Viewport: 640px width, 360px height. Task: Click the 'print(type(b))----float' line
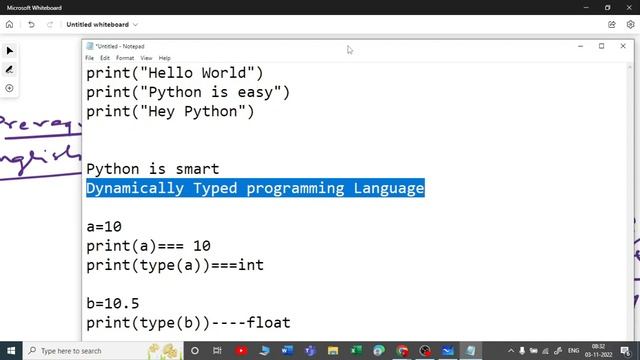click(x=189, y=323)
